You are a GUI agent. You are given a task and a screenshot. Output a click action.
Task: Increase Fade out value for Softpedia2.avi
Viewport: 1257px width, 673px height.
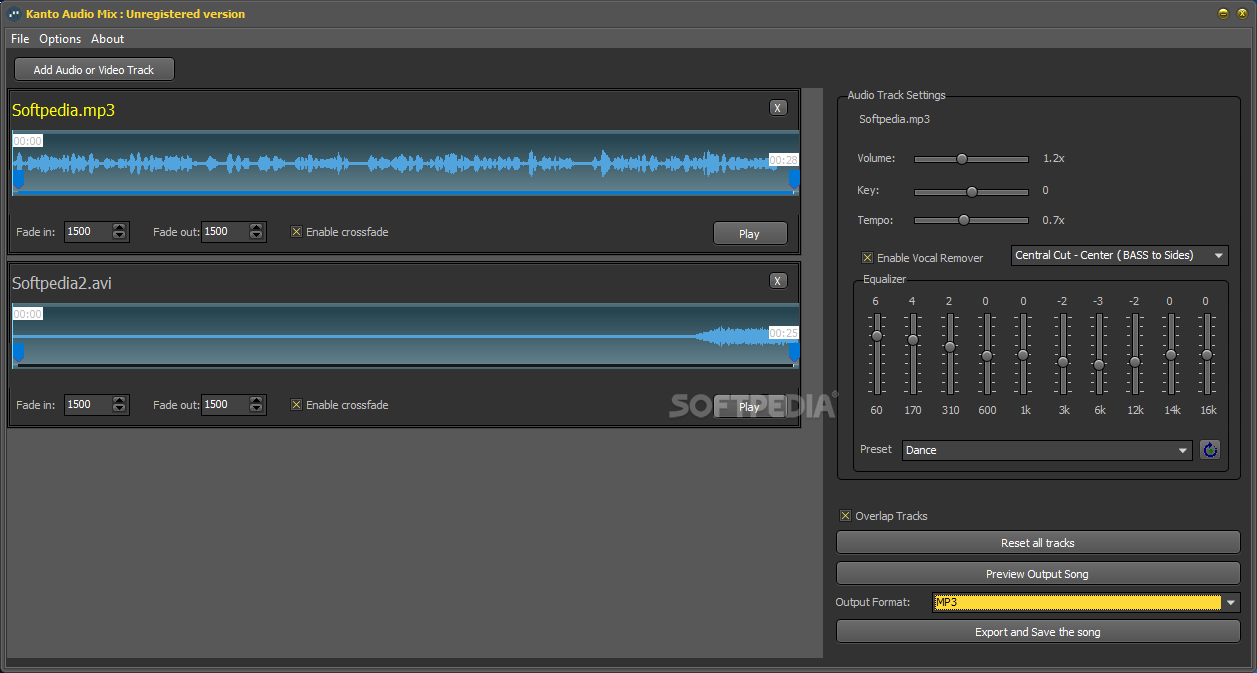click(257, 400)
